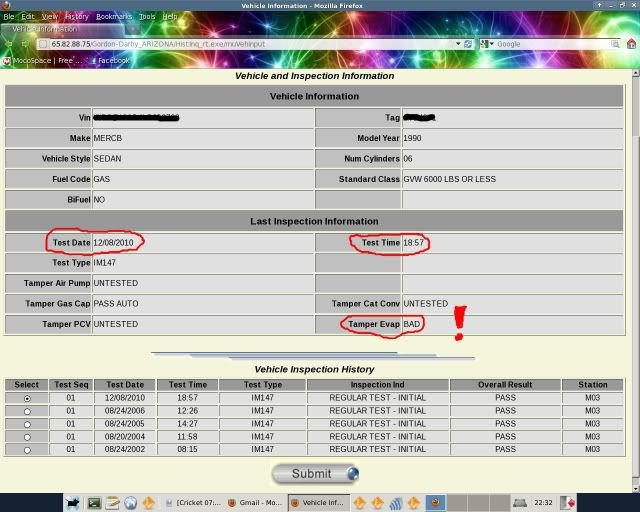Viewport: 640px width, 512px height.
Task: Switch to the Gmail window in the taskbar
Action: coord(256,503)
